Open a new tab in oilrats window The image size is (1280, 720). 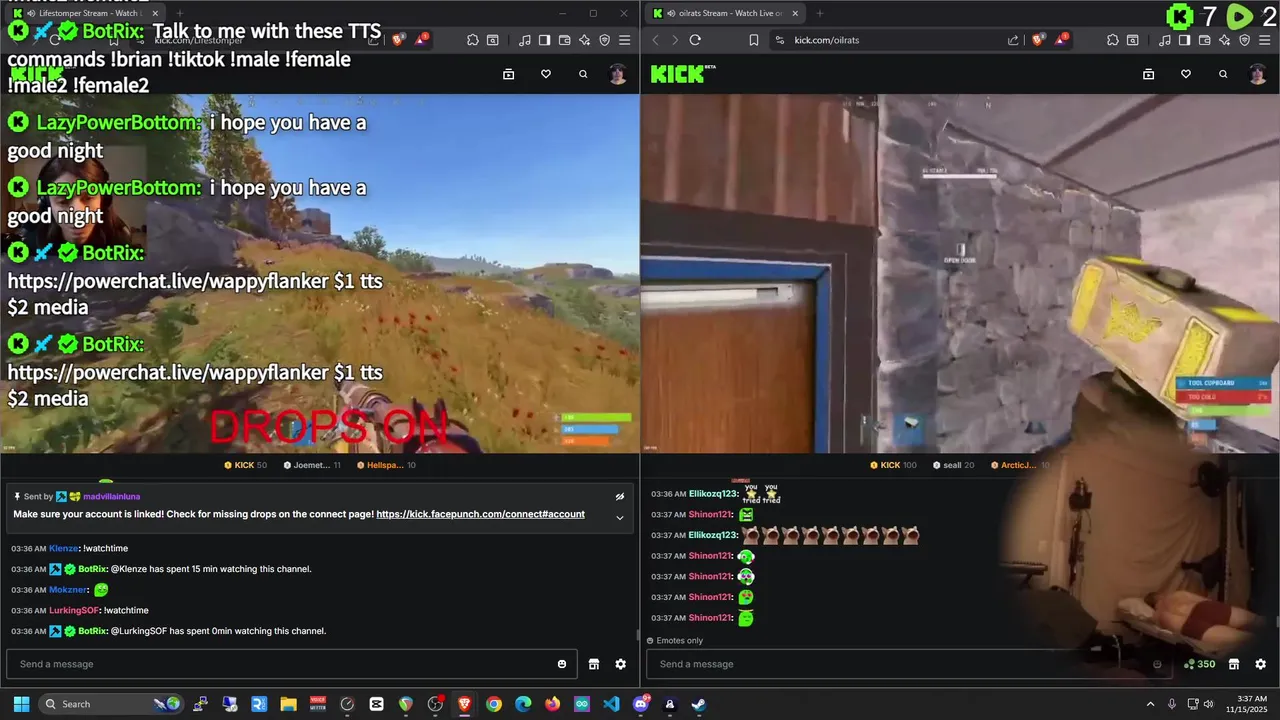819,13
